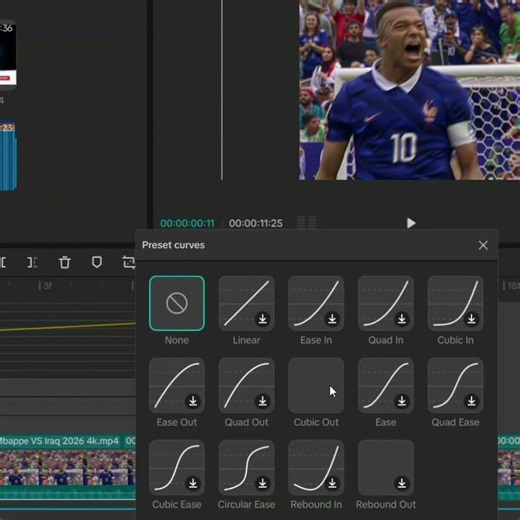Select the Rebound In curve preset

[x=316, y=468]
